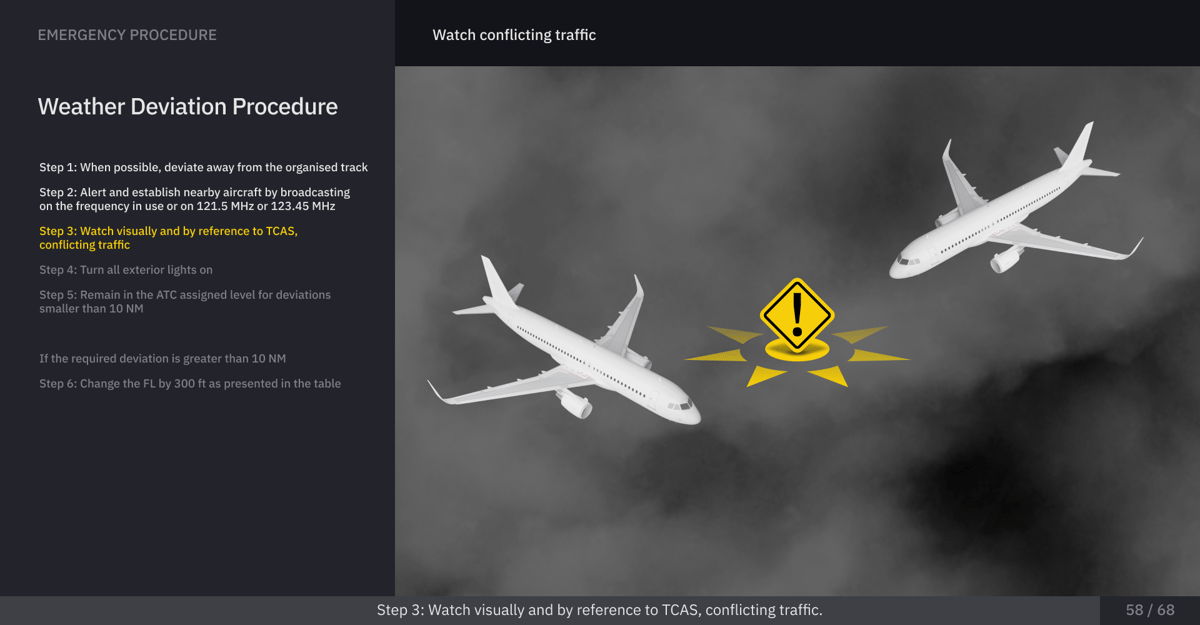Click the bottom caption bar Step 3 text

[x=599, y=610]
